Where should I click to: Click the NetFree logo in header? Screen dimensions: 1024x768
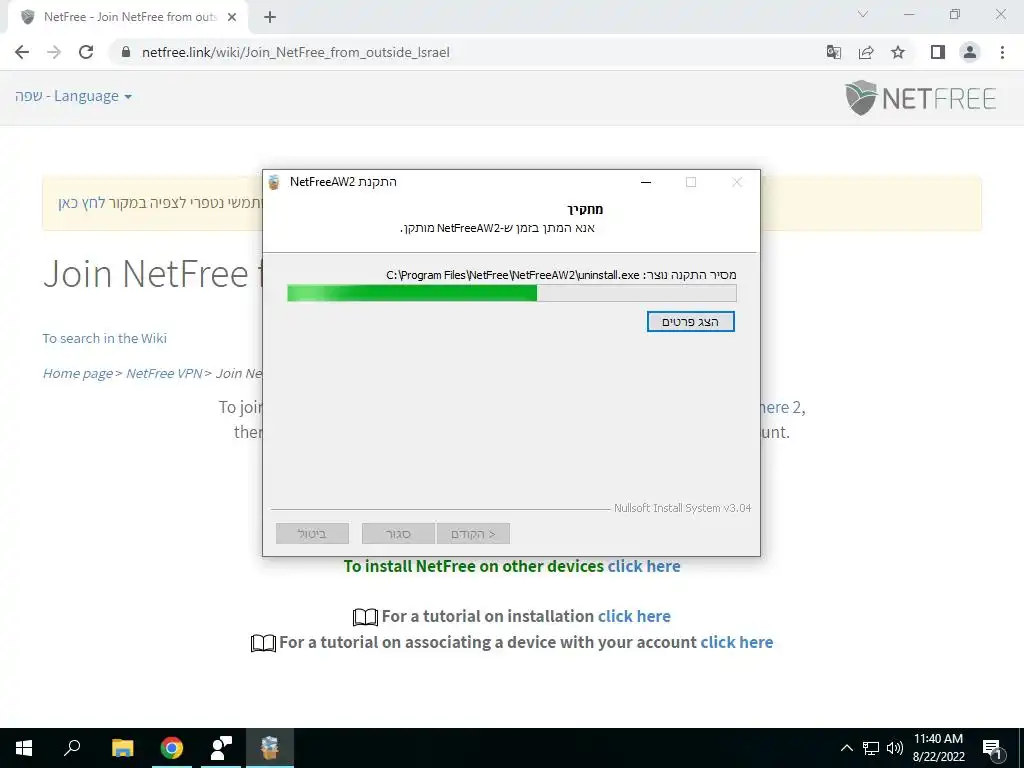point(920,98)
